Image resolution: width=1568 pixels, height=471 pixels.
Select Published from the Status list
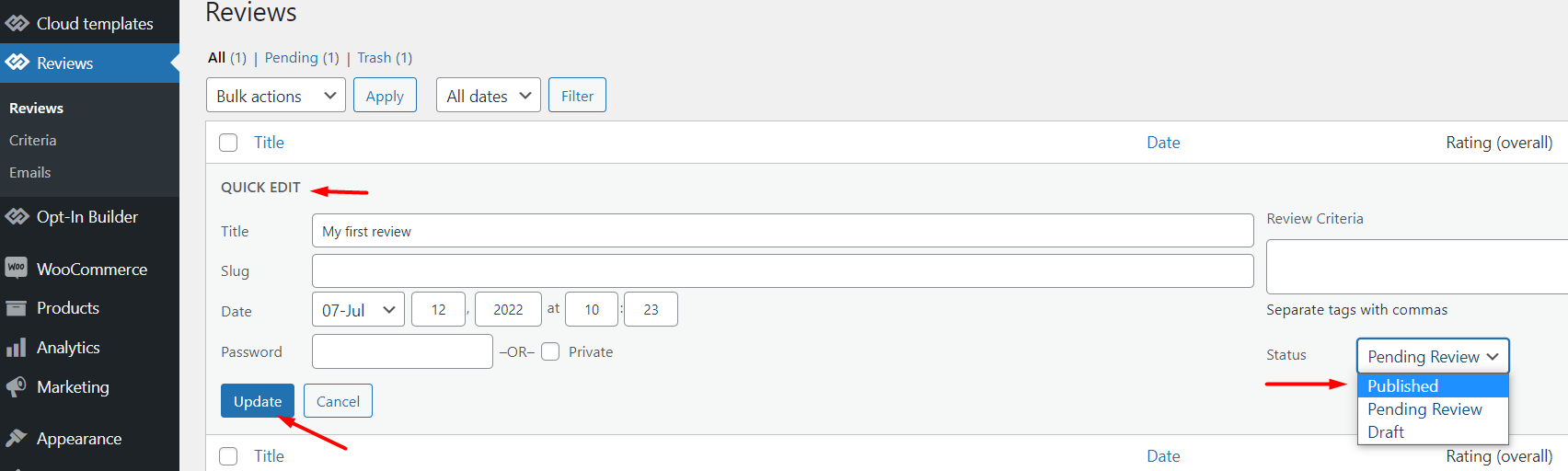click(x=1433, y=385)
